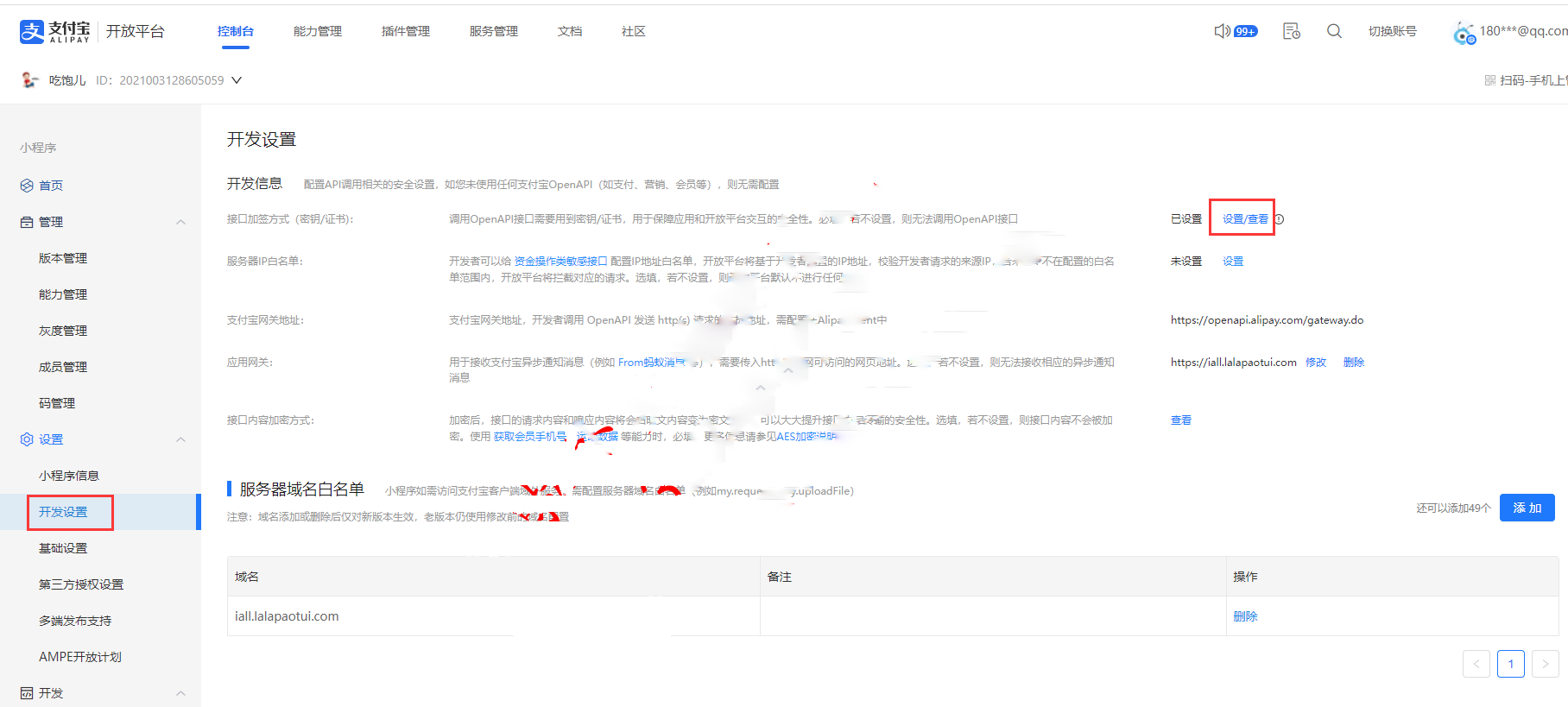Open the notification speaker icon

[x=1222, y=31]
